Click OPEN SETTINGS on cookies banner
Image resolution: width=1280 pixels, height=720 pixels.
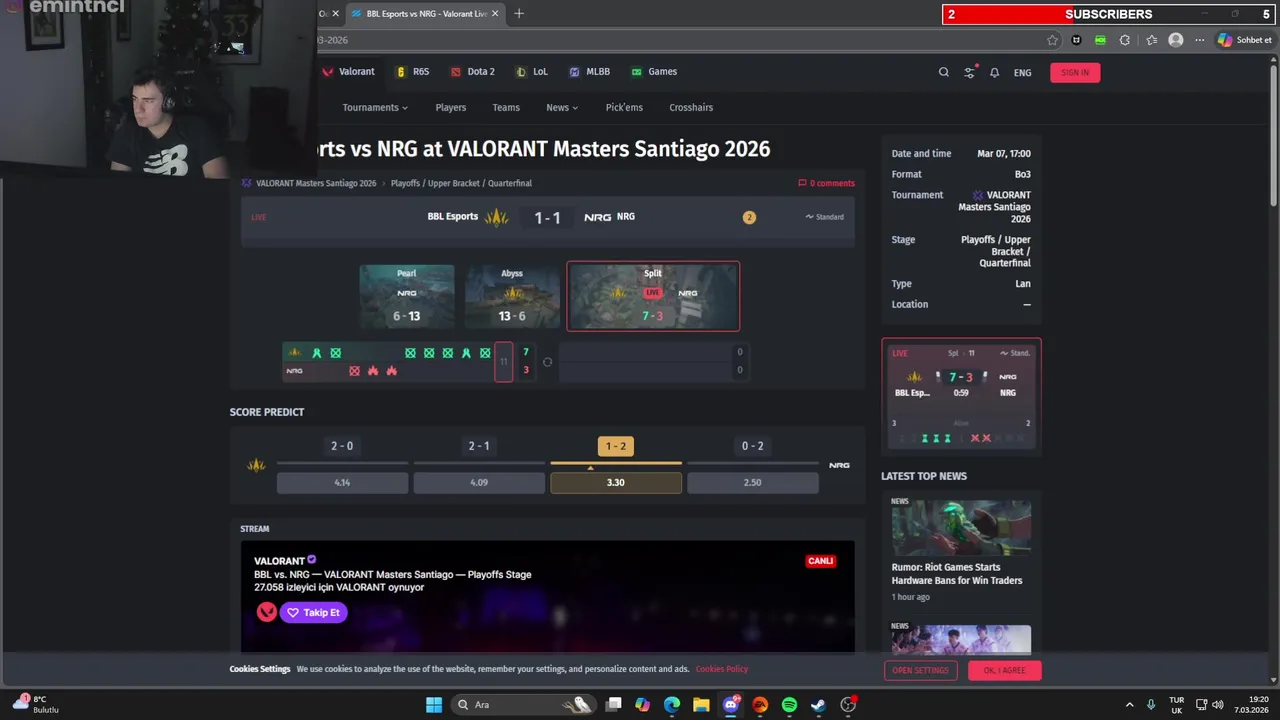point(920,670)
